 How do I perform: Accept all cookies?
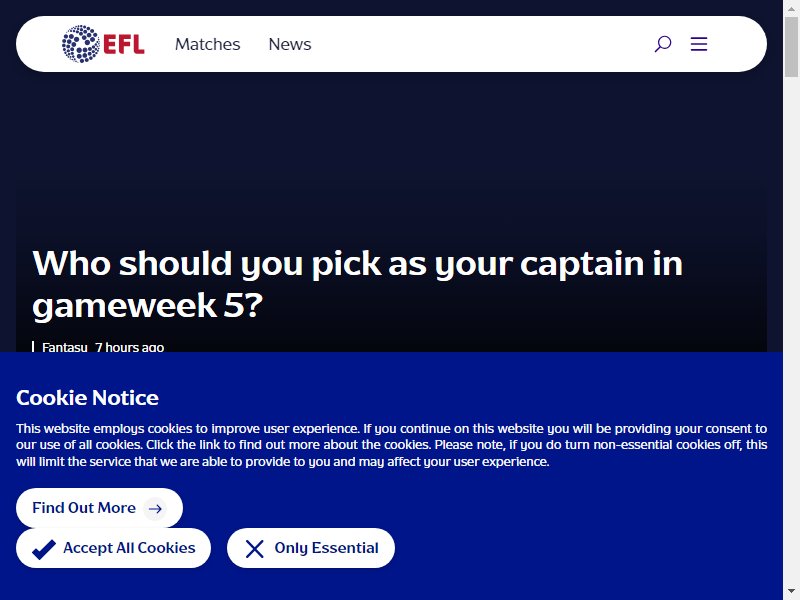tap(113, 548)
